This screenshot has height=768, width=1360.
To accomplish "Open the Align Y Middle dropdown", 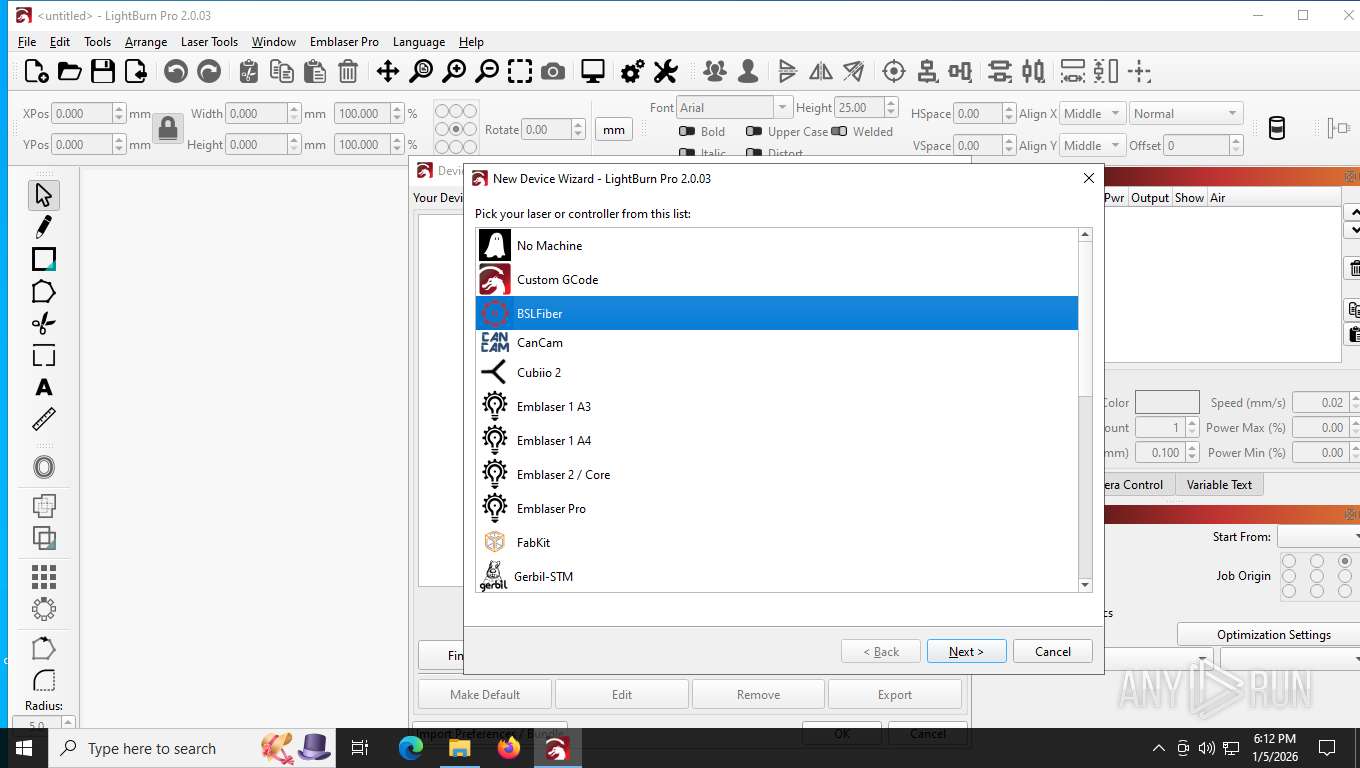I will point(1092,145).
